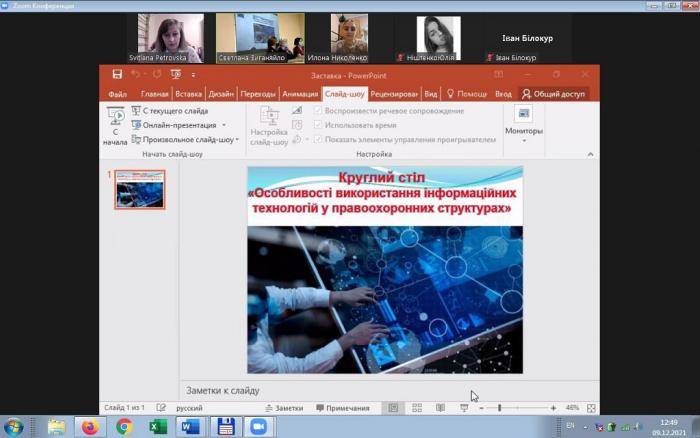Open the Заметки pane from status bar
This screenshot has height=438, width=700.
[x=283, y=408]
